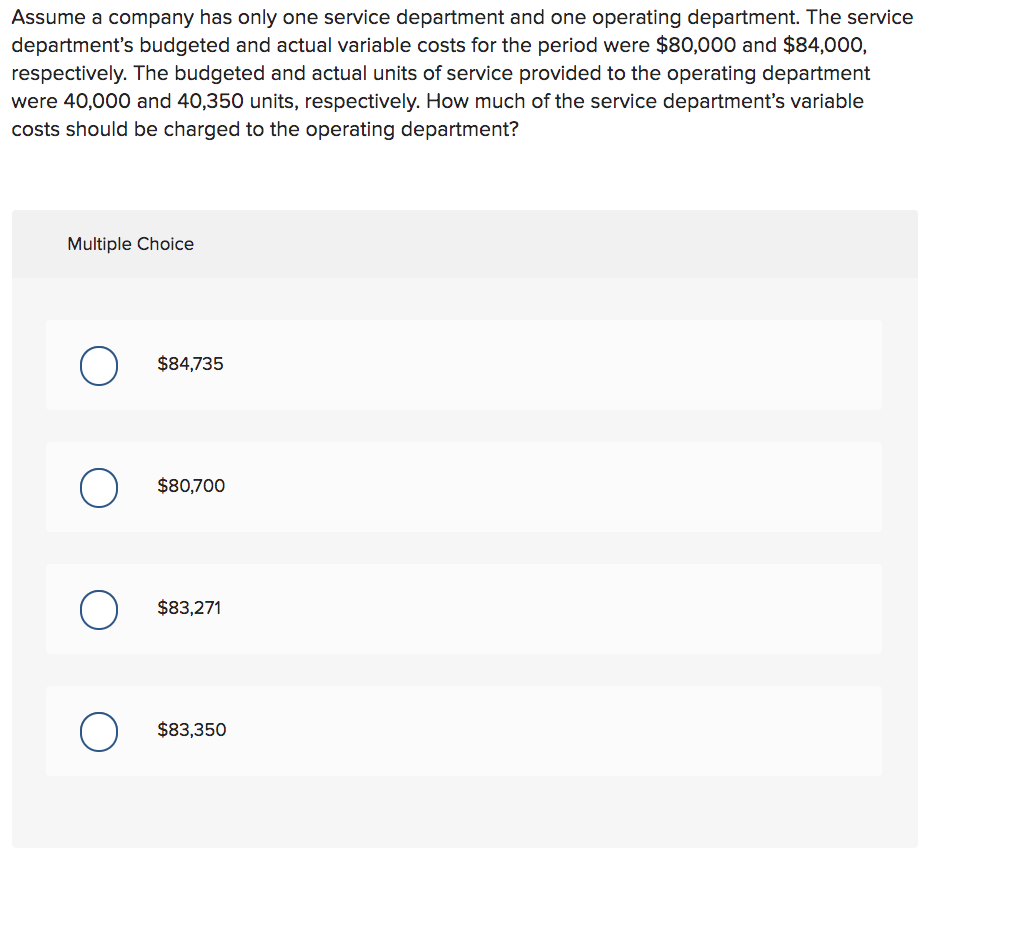
Task: Click the third answer option row
Action: [x=463, y=609]
